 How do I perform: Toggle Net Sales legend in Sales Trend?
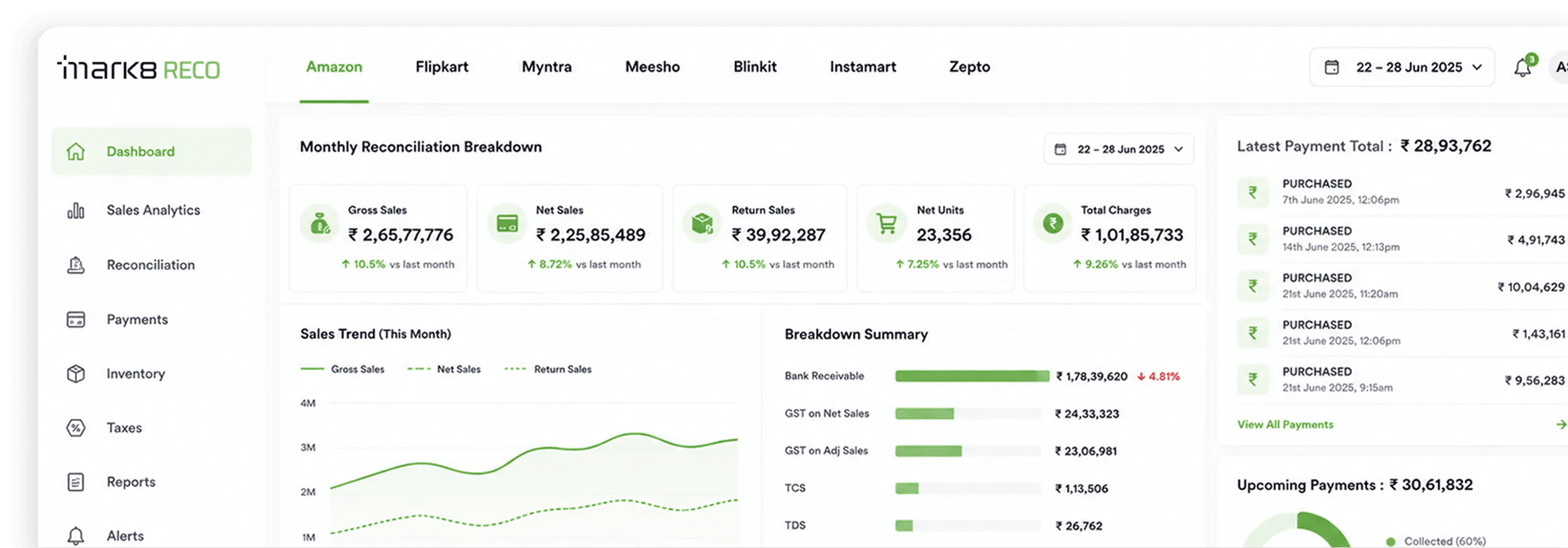444,369
